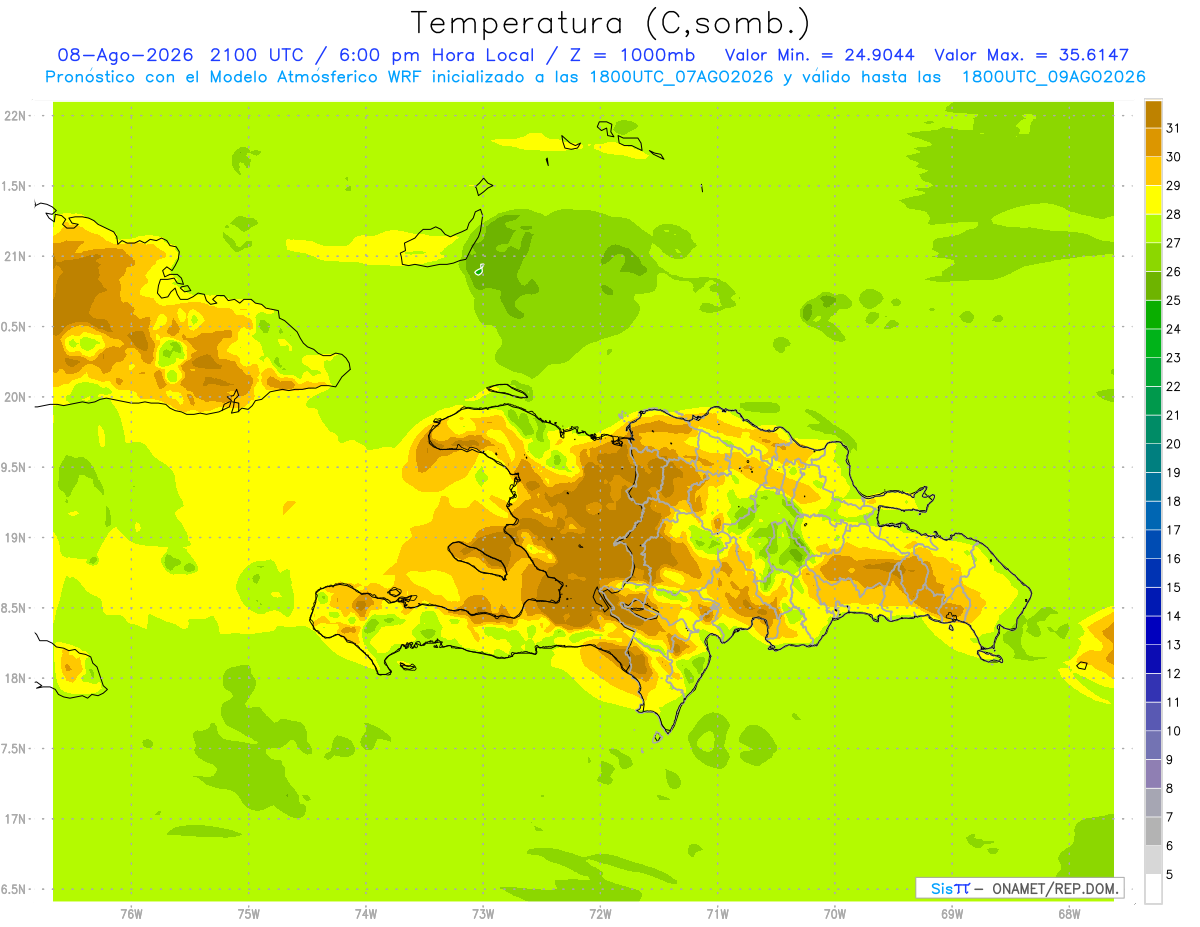Click the "75W" longitude label
Screen dimensions: 1200x927
coord(248,914)
